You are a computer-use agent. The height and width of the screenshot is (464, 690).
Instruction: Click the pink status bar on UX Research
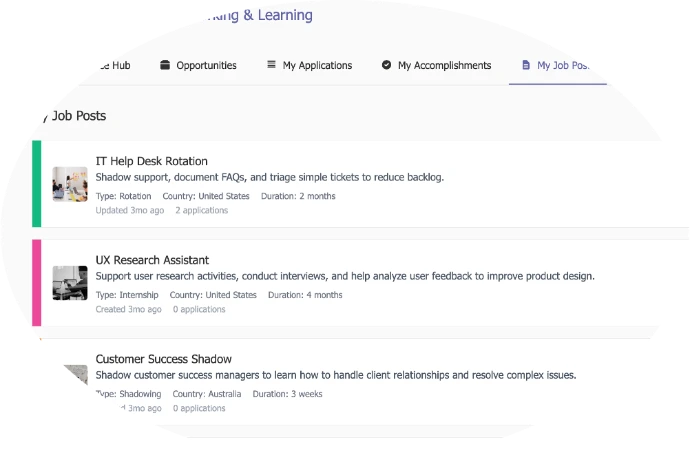pos(37,282)
